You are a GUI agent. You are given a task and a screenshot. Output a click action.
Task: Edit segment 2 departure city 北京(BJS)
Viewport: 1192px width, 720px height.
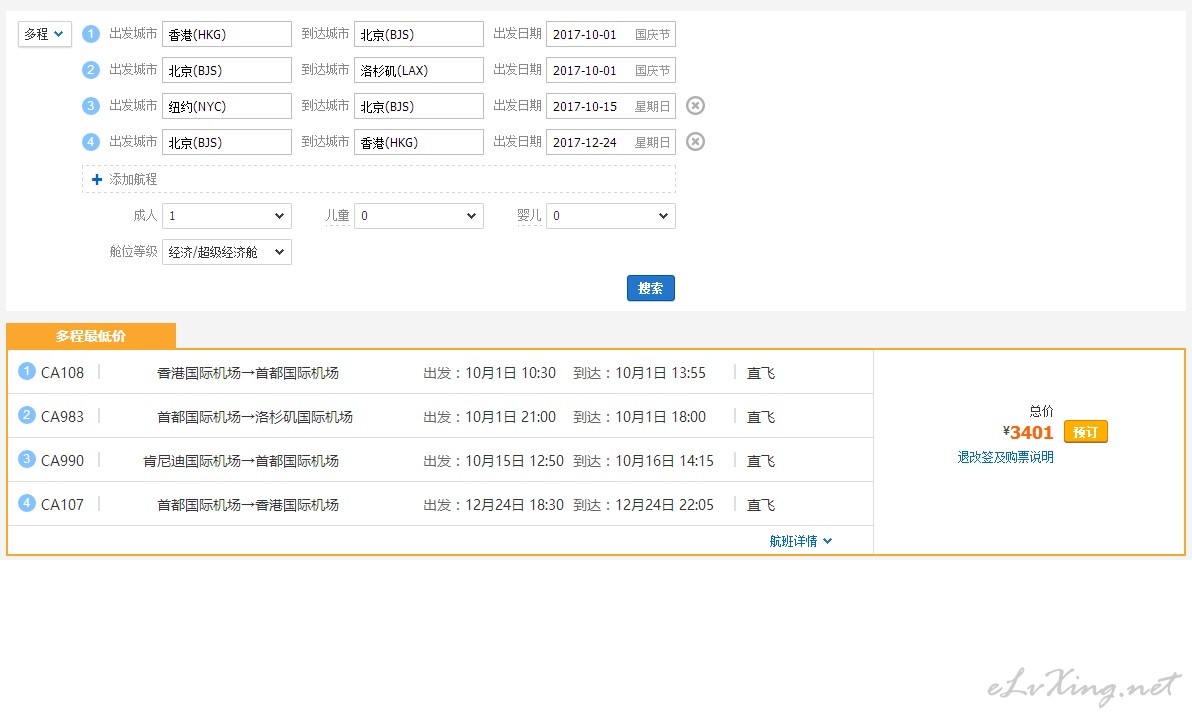pos(227,70)
